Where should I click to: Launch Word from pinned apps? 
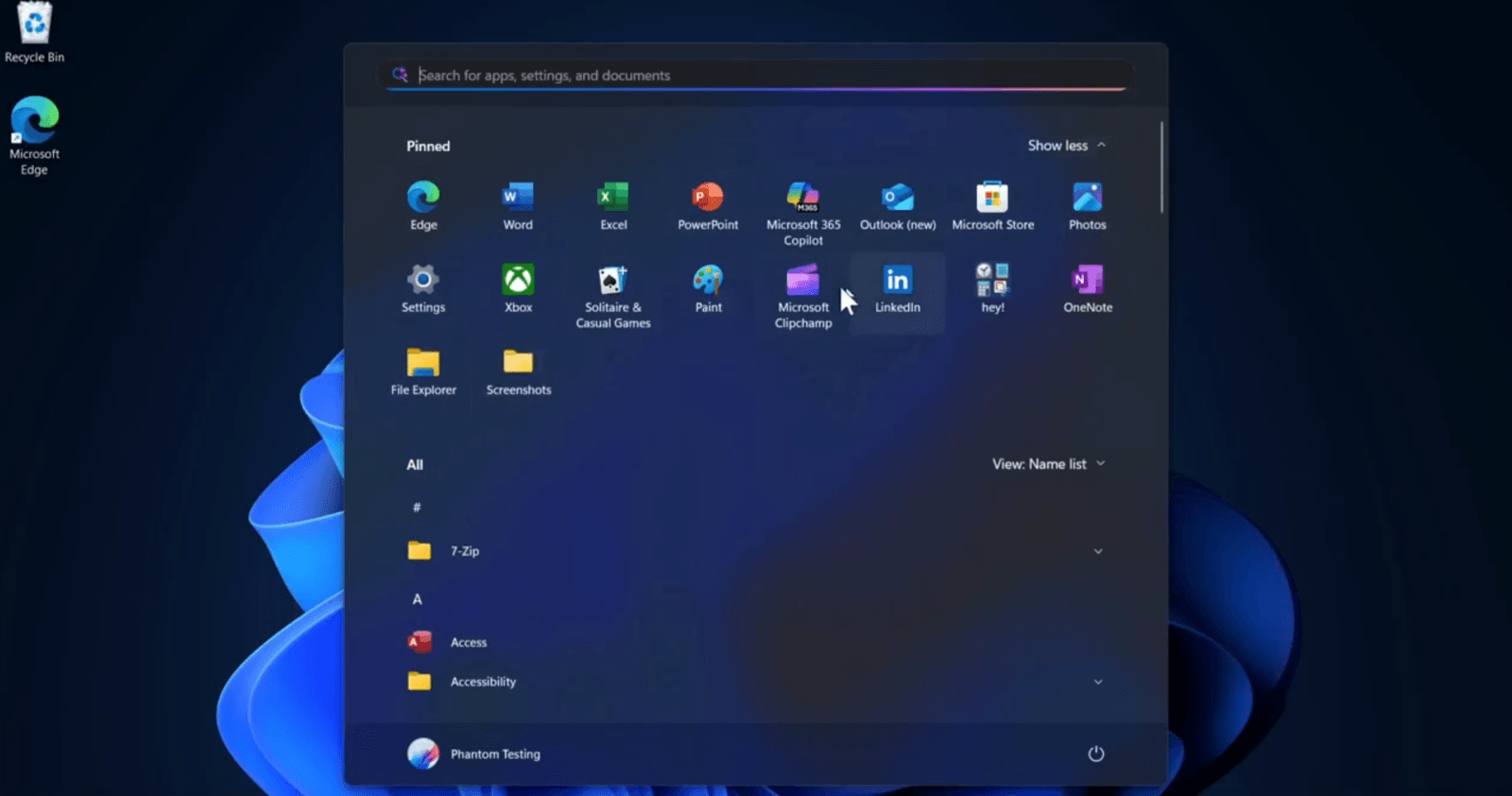pyautogui.click(x=518, y=206)
